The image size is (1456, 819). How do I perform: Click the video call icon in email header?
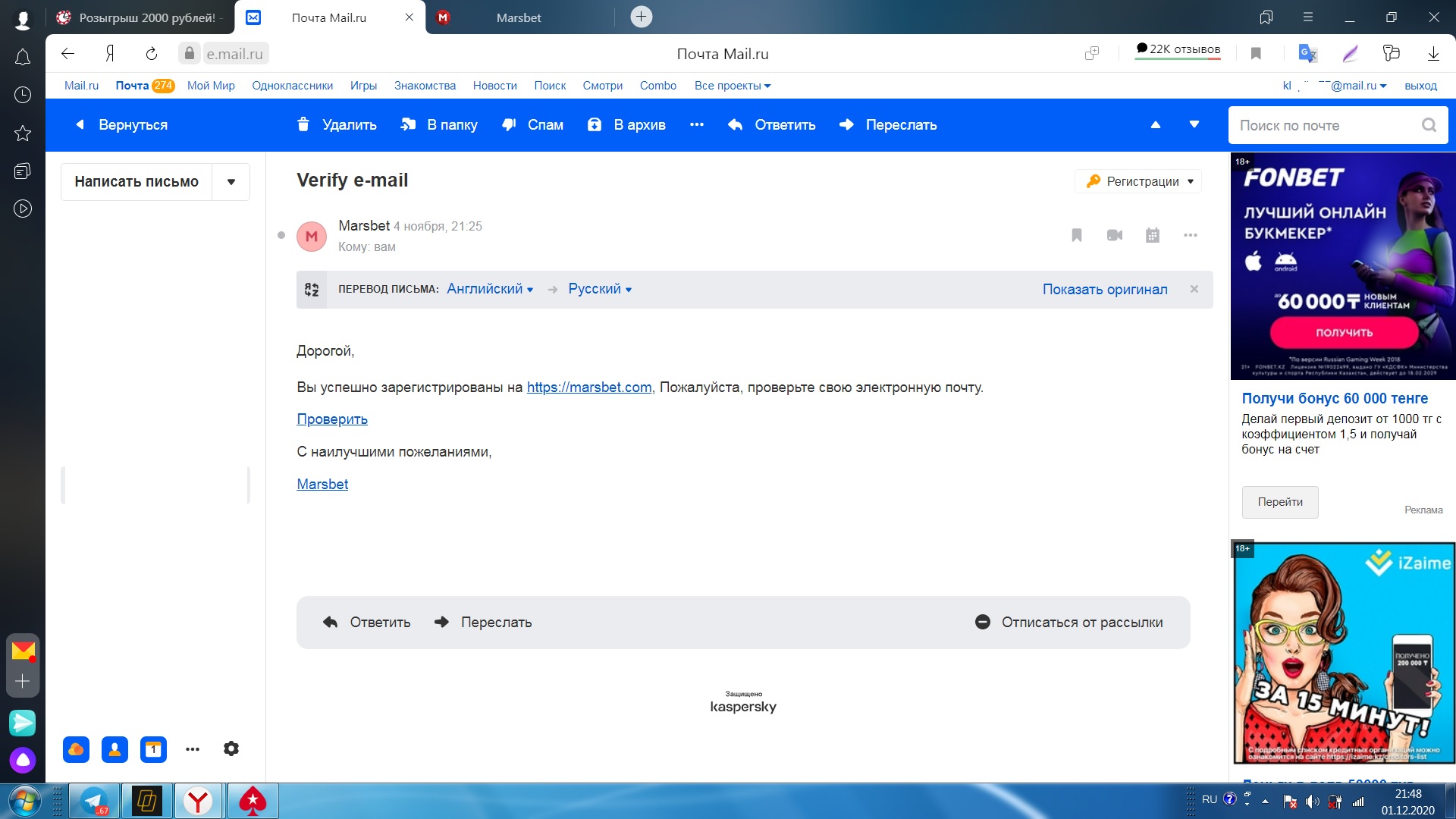[1114, 235]
